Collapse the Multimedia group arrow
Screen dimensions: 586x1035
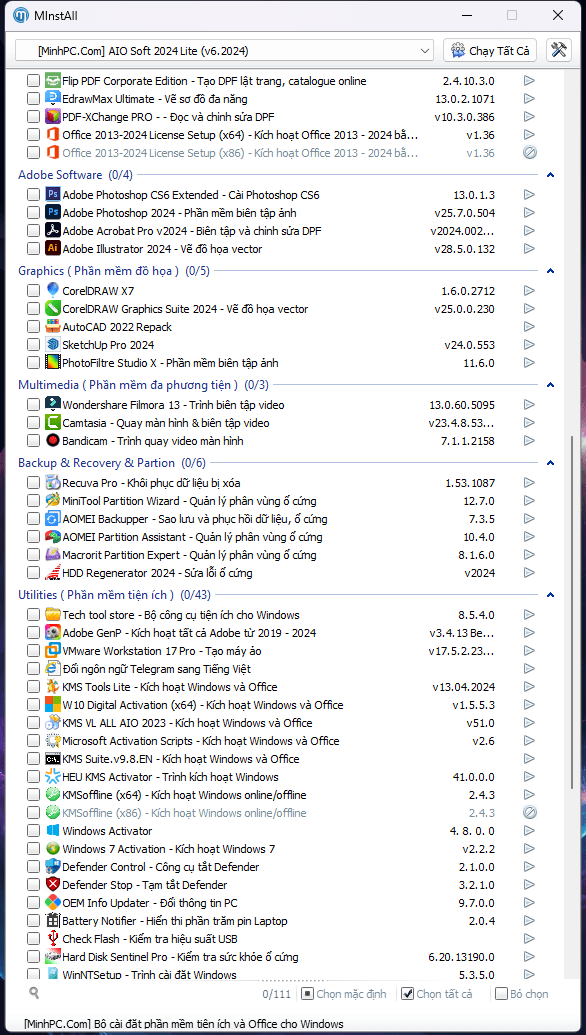tap(550, 385)
